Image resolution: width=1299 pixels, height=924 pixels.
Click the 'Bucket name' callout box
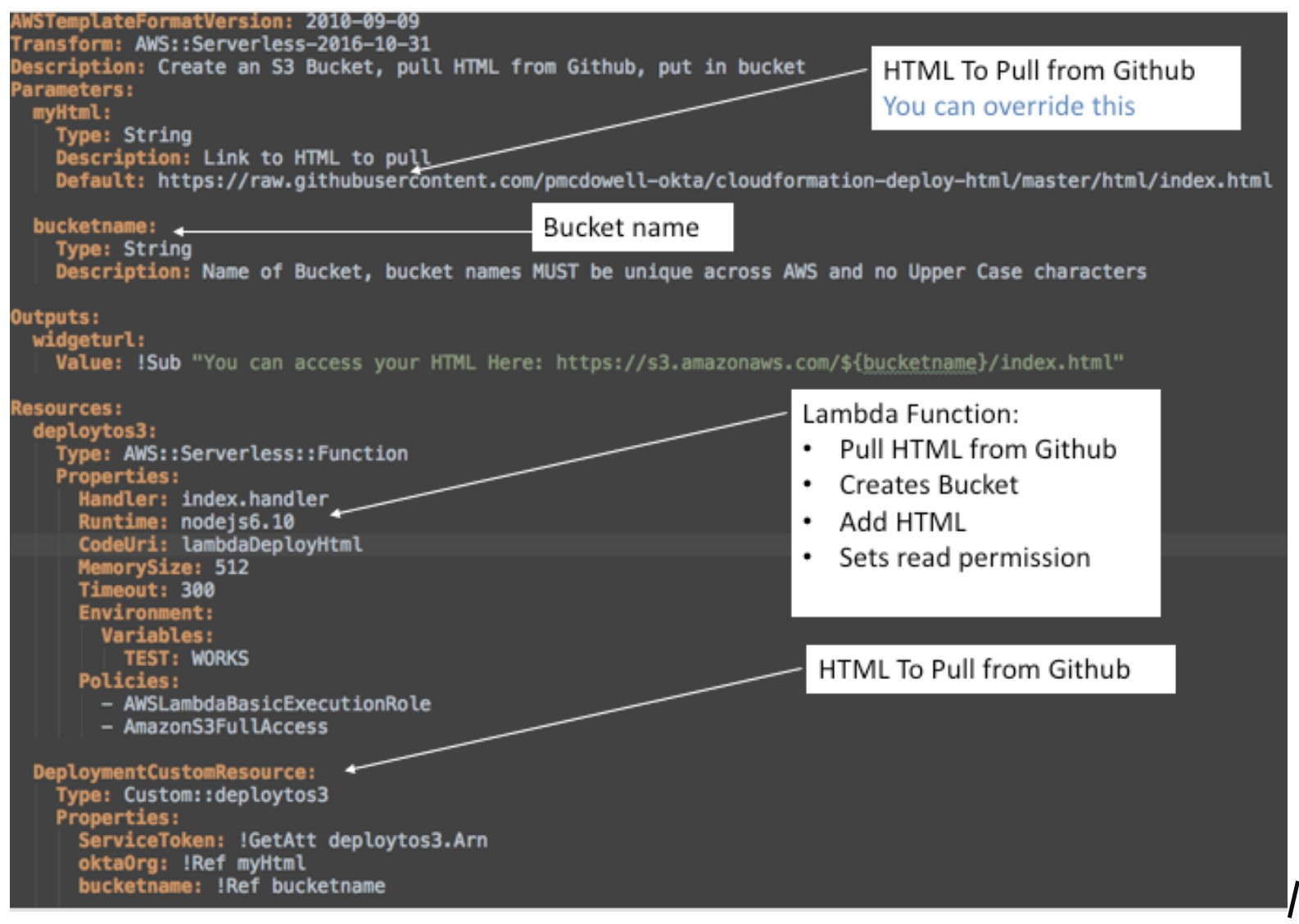tap(621, 228)
